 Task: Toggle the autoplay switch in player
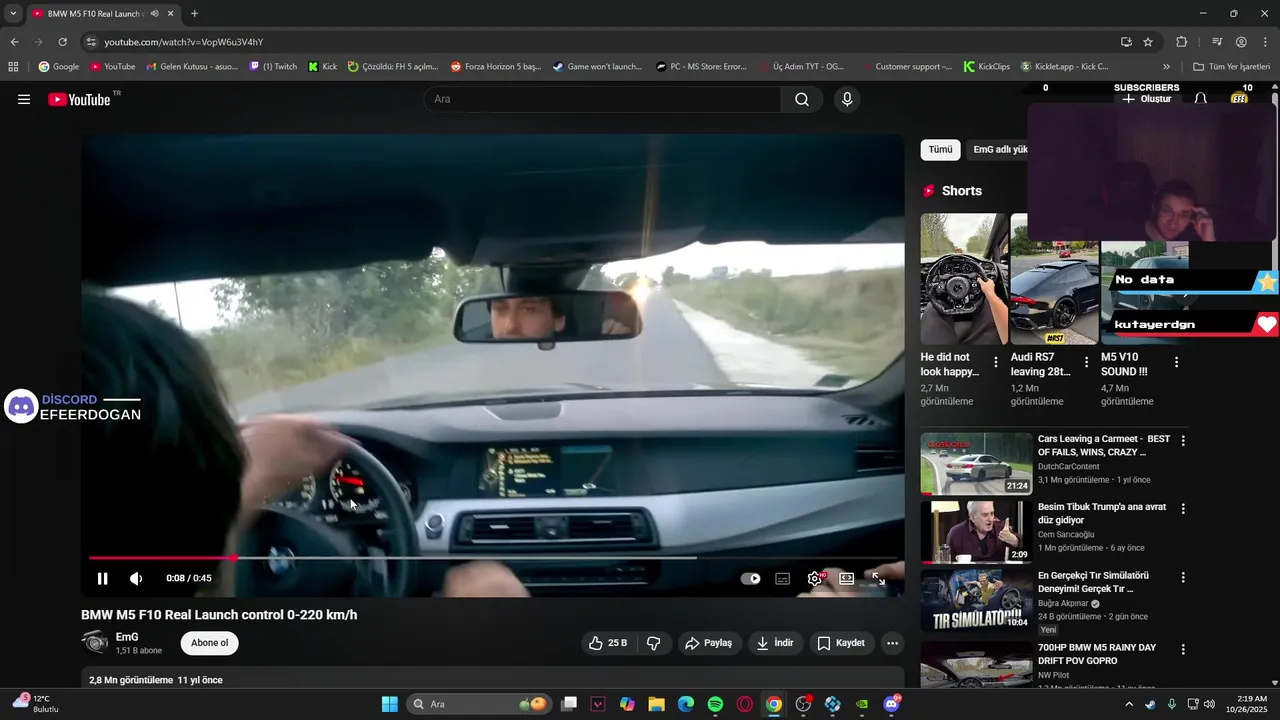[751, 578]
